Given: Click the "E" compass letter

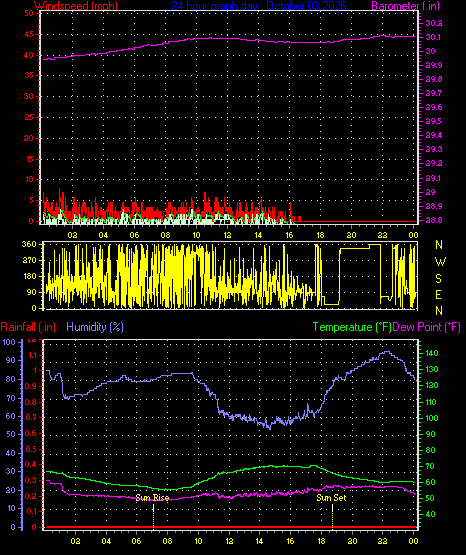Looking at the screenshot, I should (438, 294).
